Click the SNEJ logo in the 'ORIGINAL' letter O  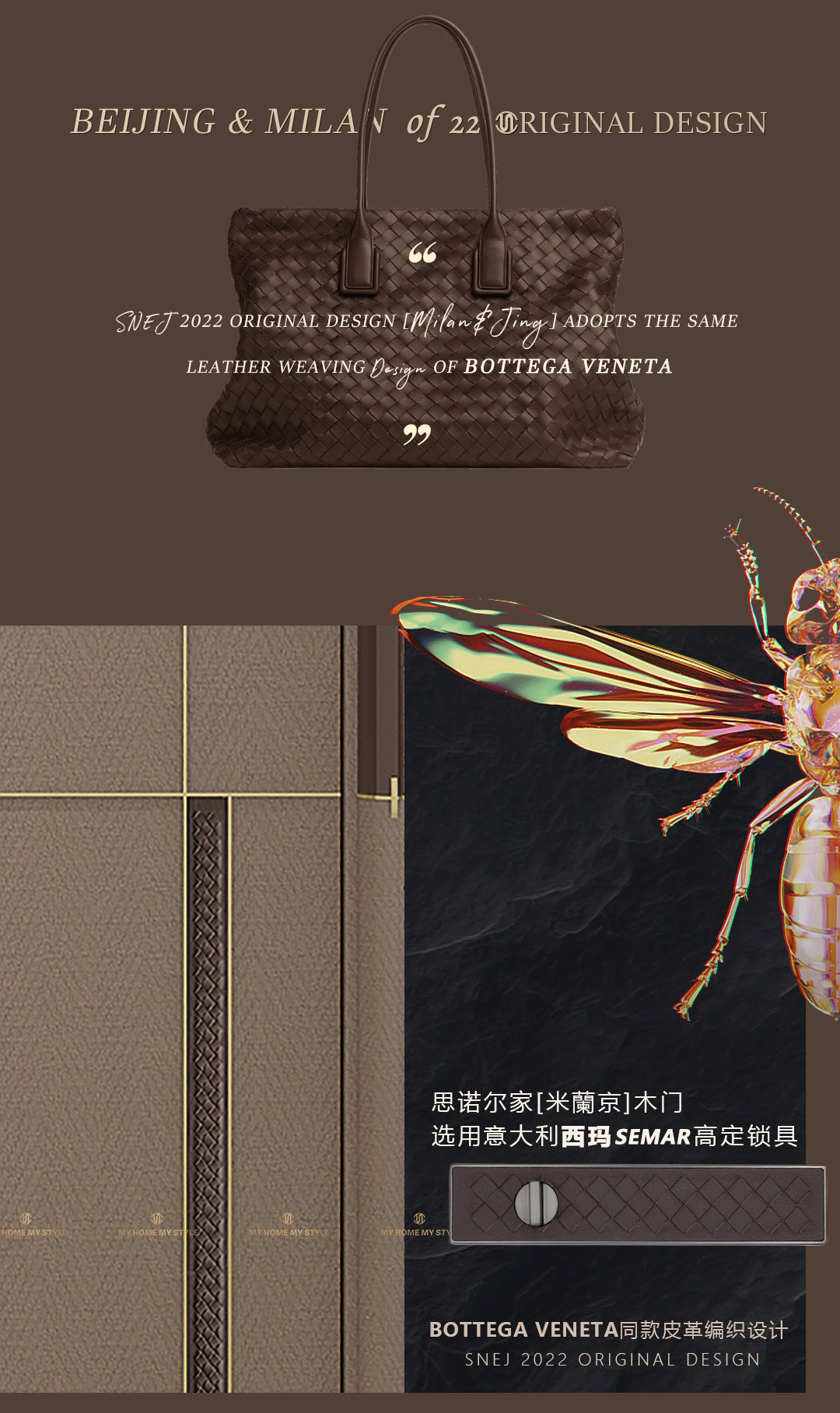coord(506,123)
